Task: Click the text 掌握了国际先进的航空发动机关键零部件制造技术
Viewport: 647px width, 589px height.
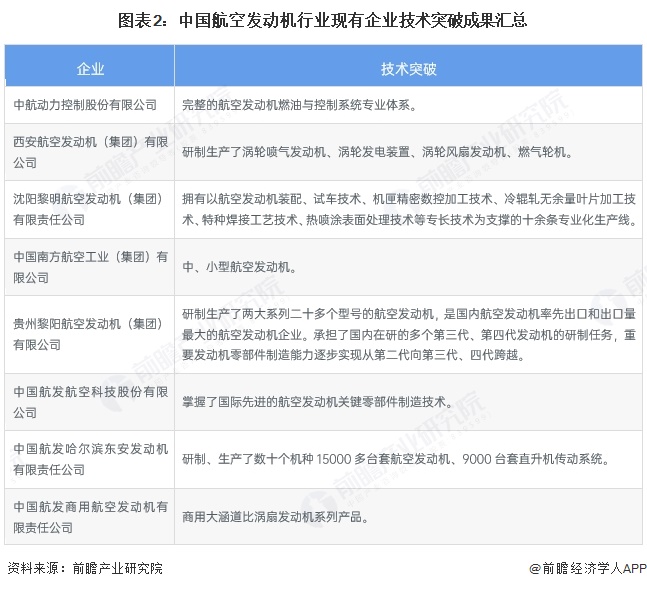Action: point(318,402)
